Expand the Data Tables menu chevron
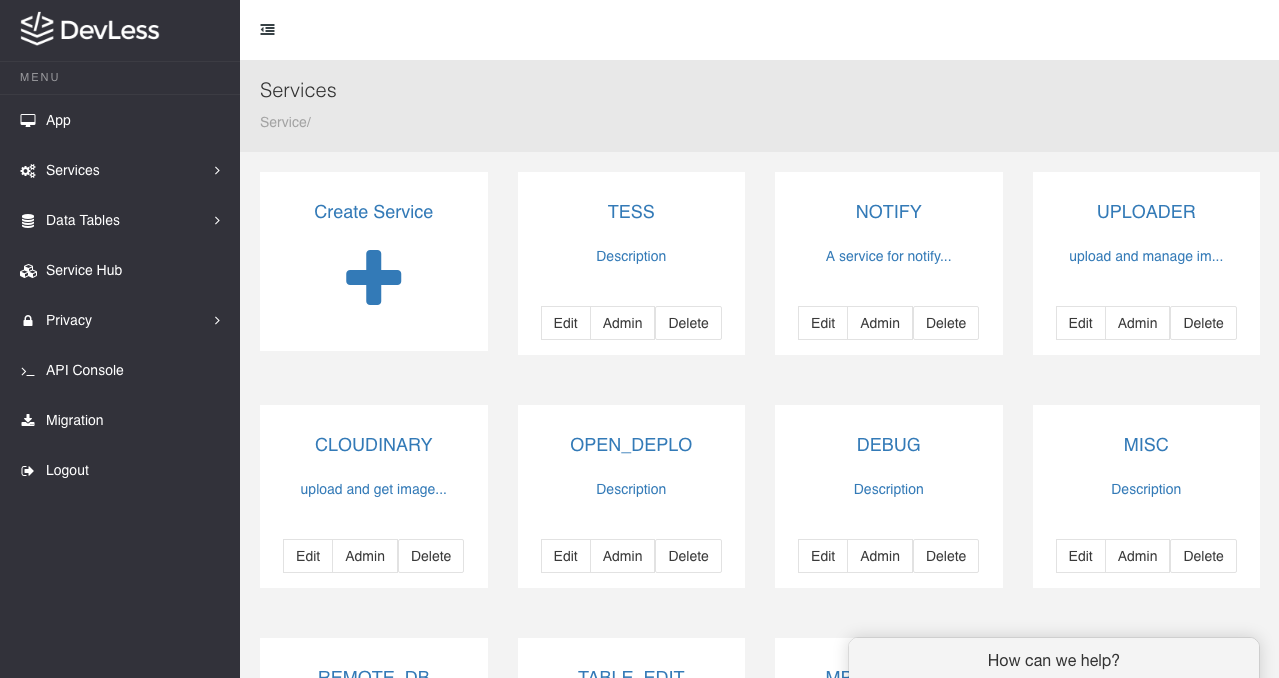This screenshot has width=1279, height=678. coord(217,220)
